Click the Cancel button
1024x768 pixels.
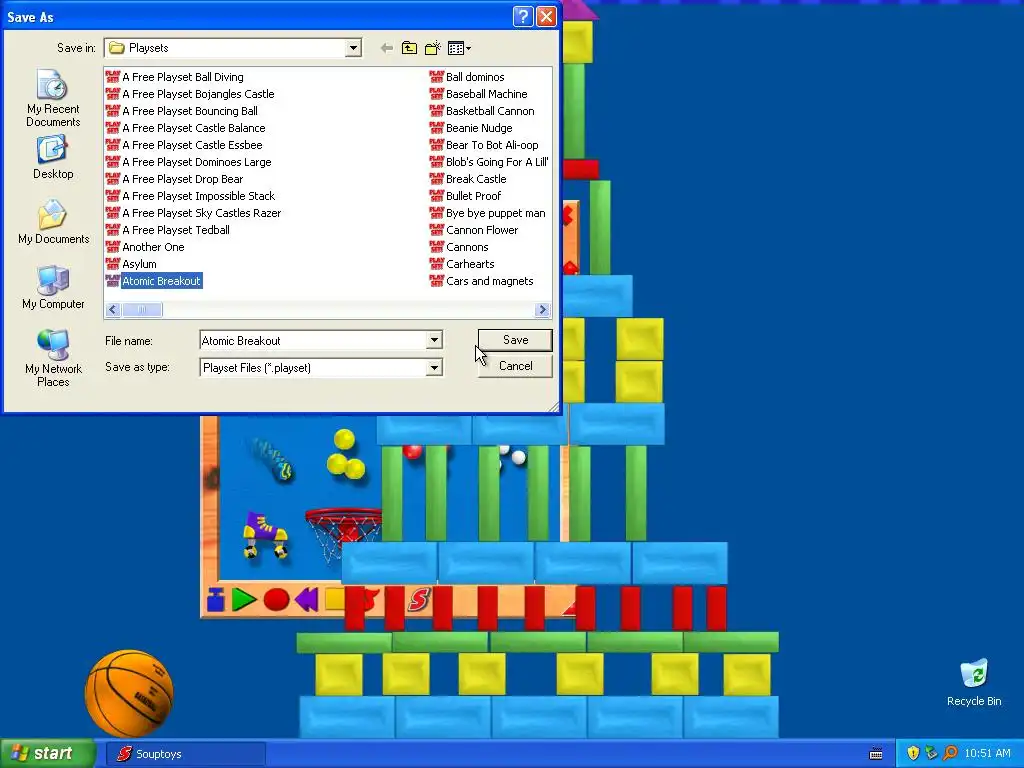[515, 366]
